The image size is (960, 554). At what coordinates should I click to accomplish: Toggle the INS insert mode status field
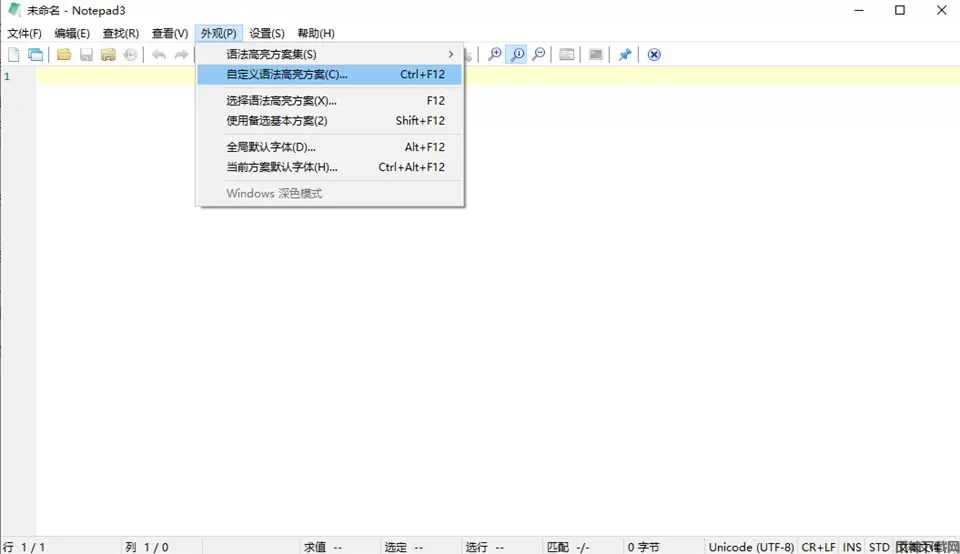pyautogui.click(x=852, y=547)
